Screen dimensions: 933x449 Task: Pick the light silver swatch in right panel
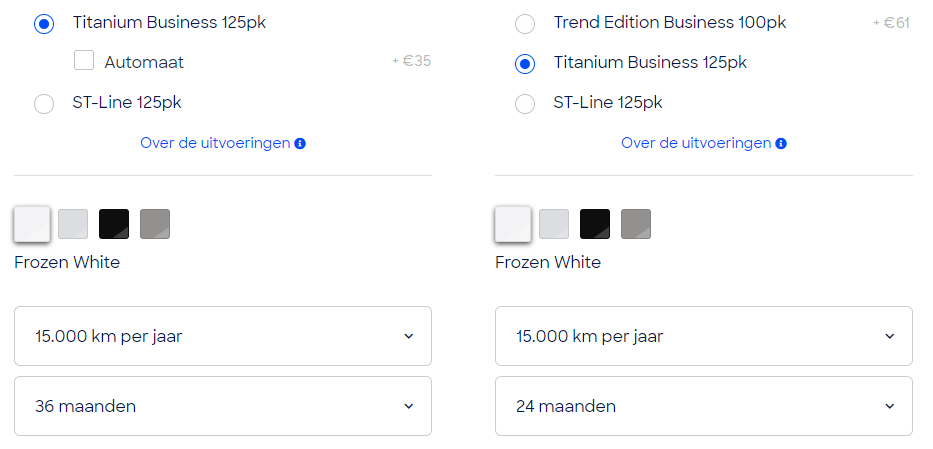click(554, 224)
